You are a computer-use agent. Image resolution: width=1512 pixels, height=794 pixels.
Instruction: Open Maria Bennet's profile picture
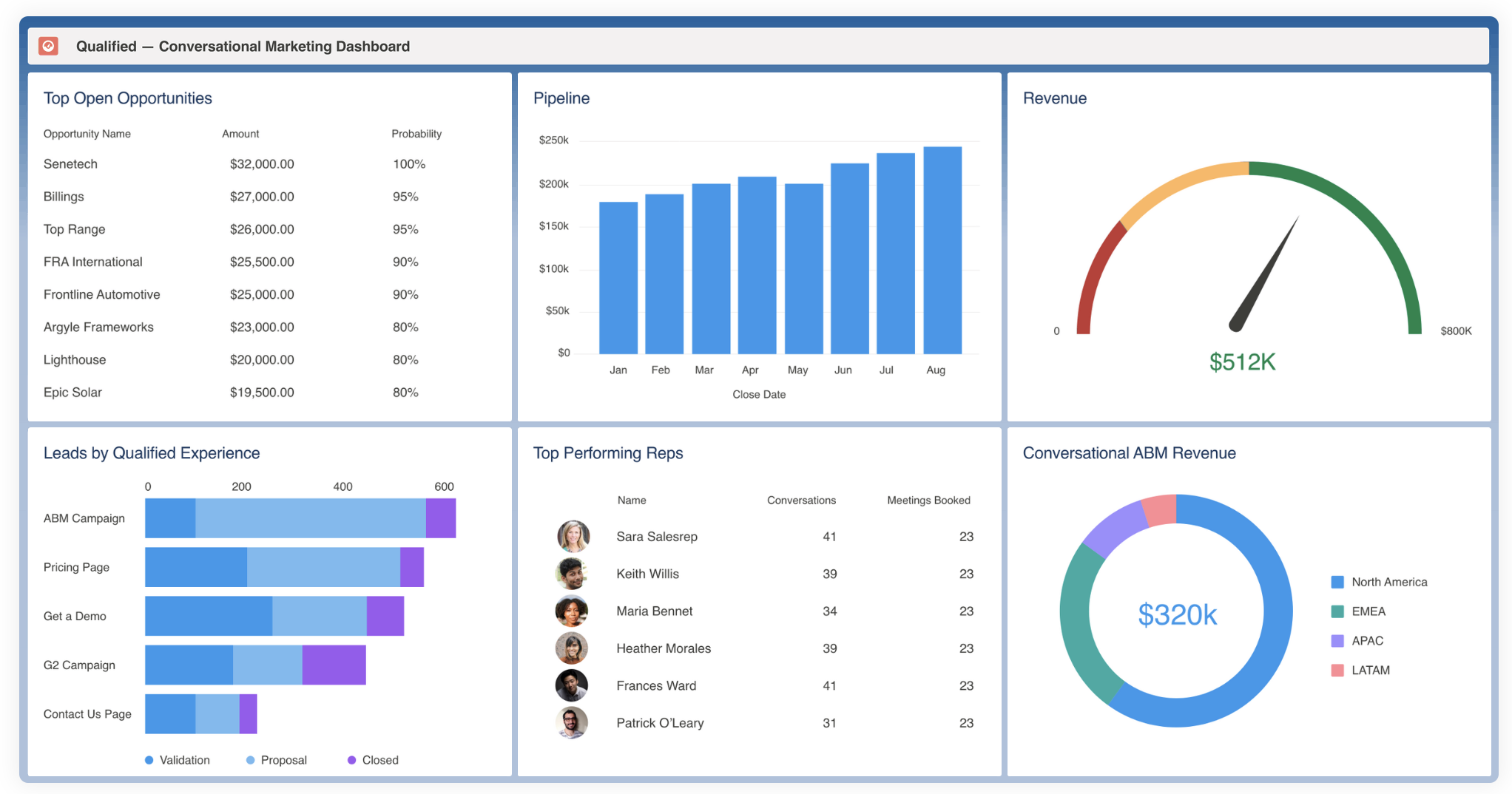coord(573,611)
